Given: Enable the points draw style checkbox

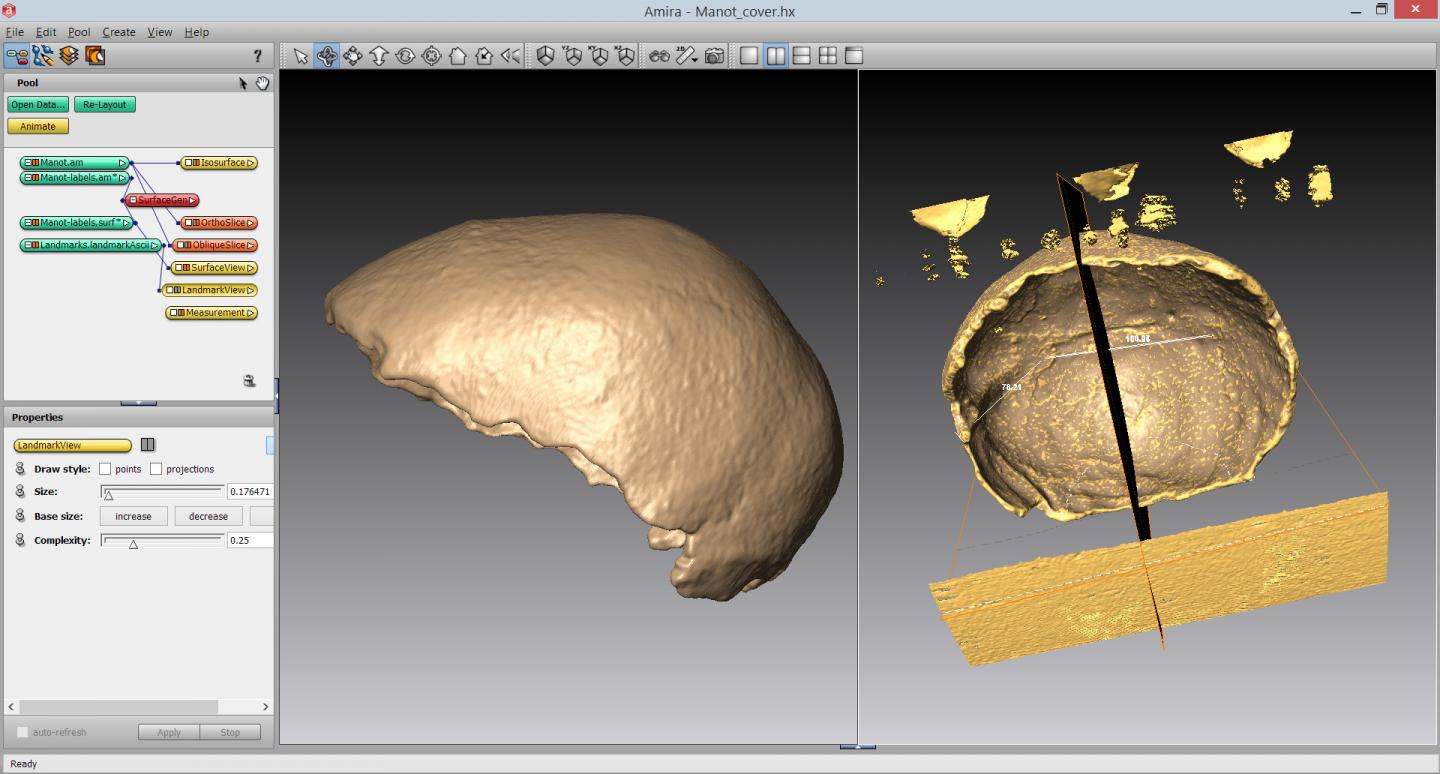Looking at the screenshot, I should [x=105, y=469].
